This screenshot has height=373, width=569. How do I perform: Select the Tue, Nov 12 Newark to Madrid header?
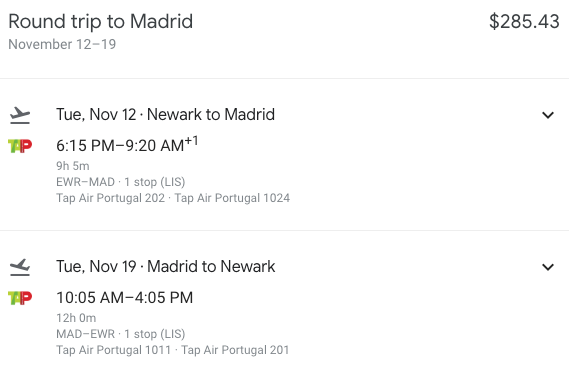165,115
